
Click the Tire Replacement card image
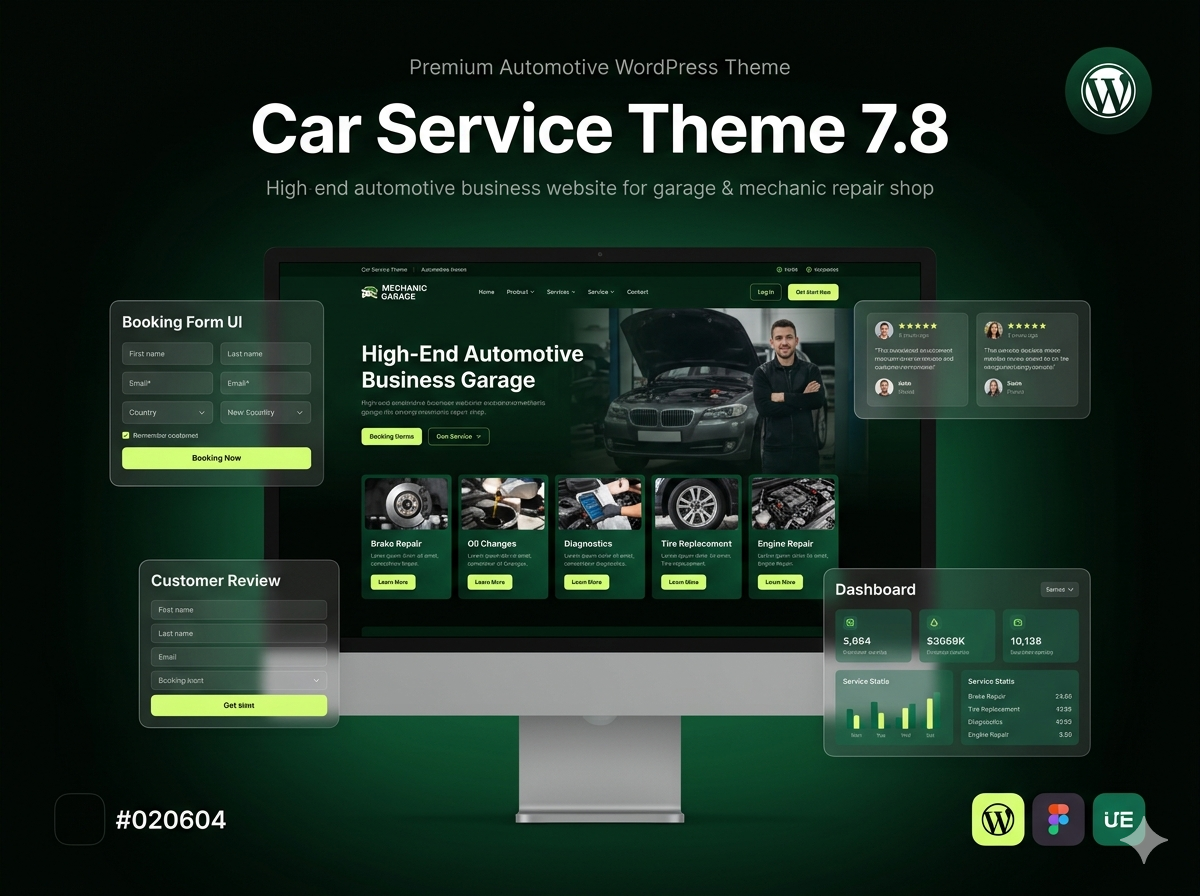[697, 503]
